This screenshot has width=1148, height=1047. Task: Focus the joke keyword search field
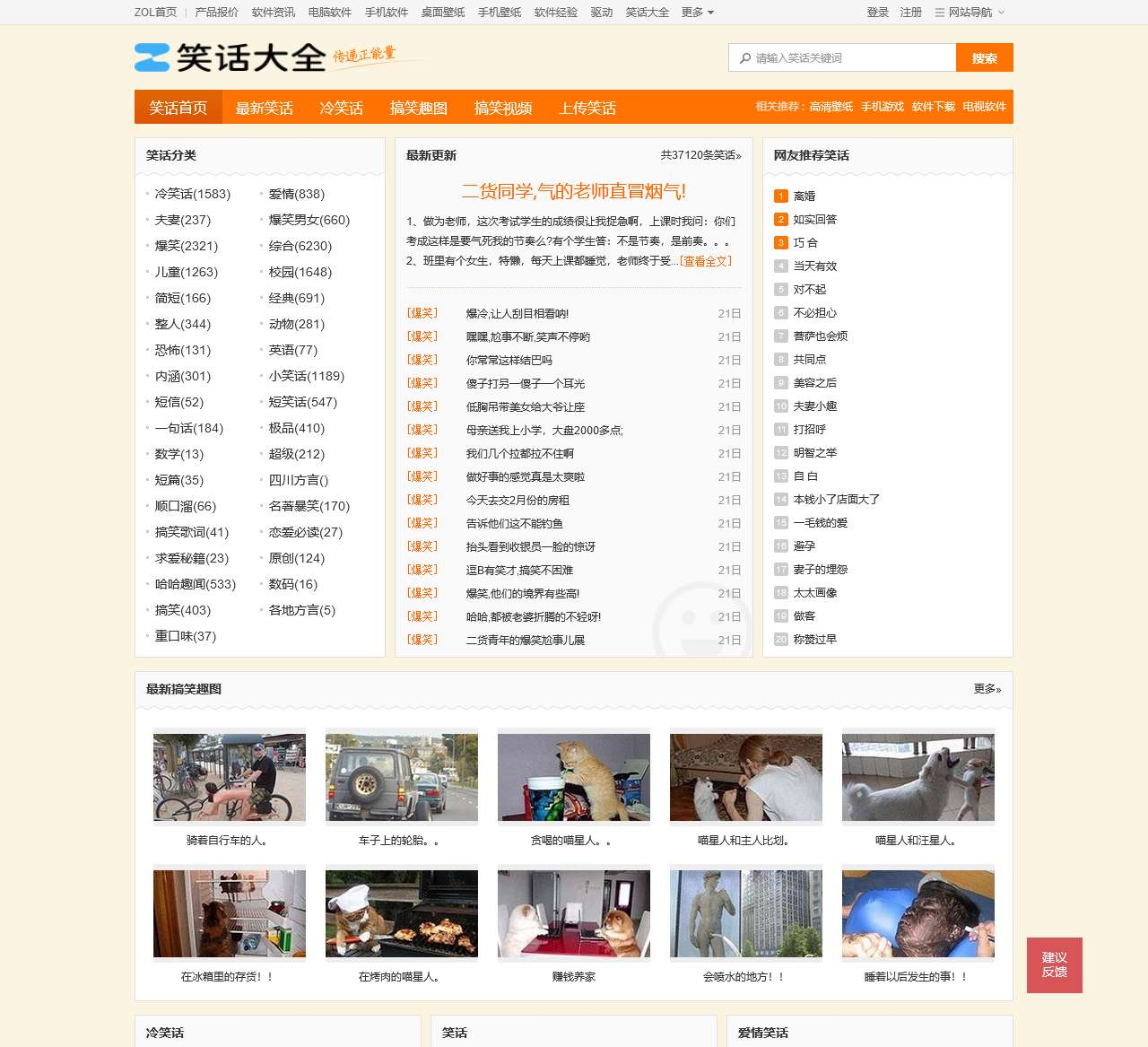coord(842,58)
